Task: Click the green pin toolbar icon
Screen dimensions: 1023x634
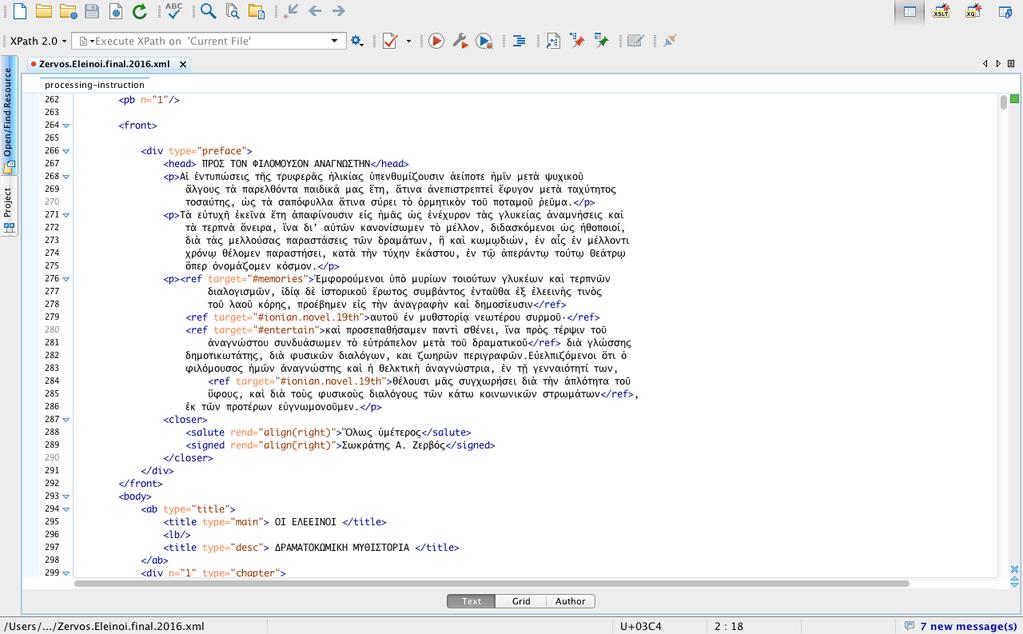Action: 601,40
